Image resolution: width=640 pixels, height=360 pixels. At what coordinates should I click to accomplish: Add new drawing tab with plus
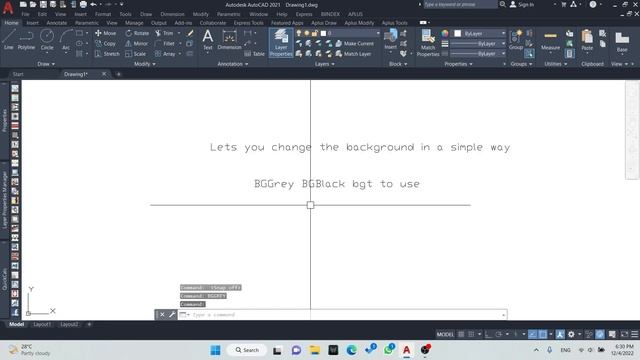pos(119,74)
